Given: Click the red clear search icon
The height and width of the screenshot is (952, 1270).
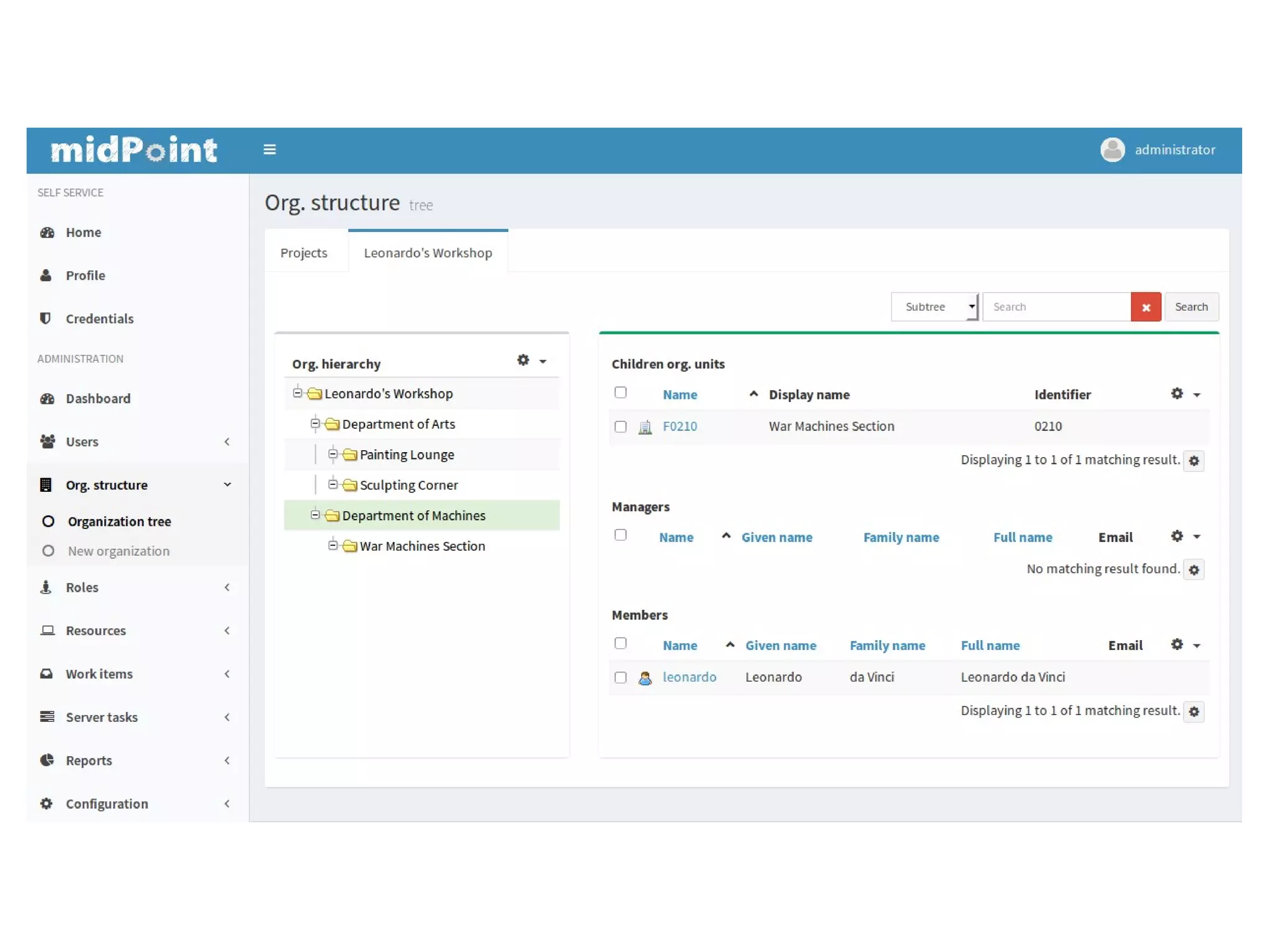Looking at the screenshot, I should pos(1145,307).
